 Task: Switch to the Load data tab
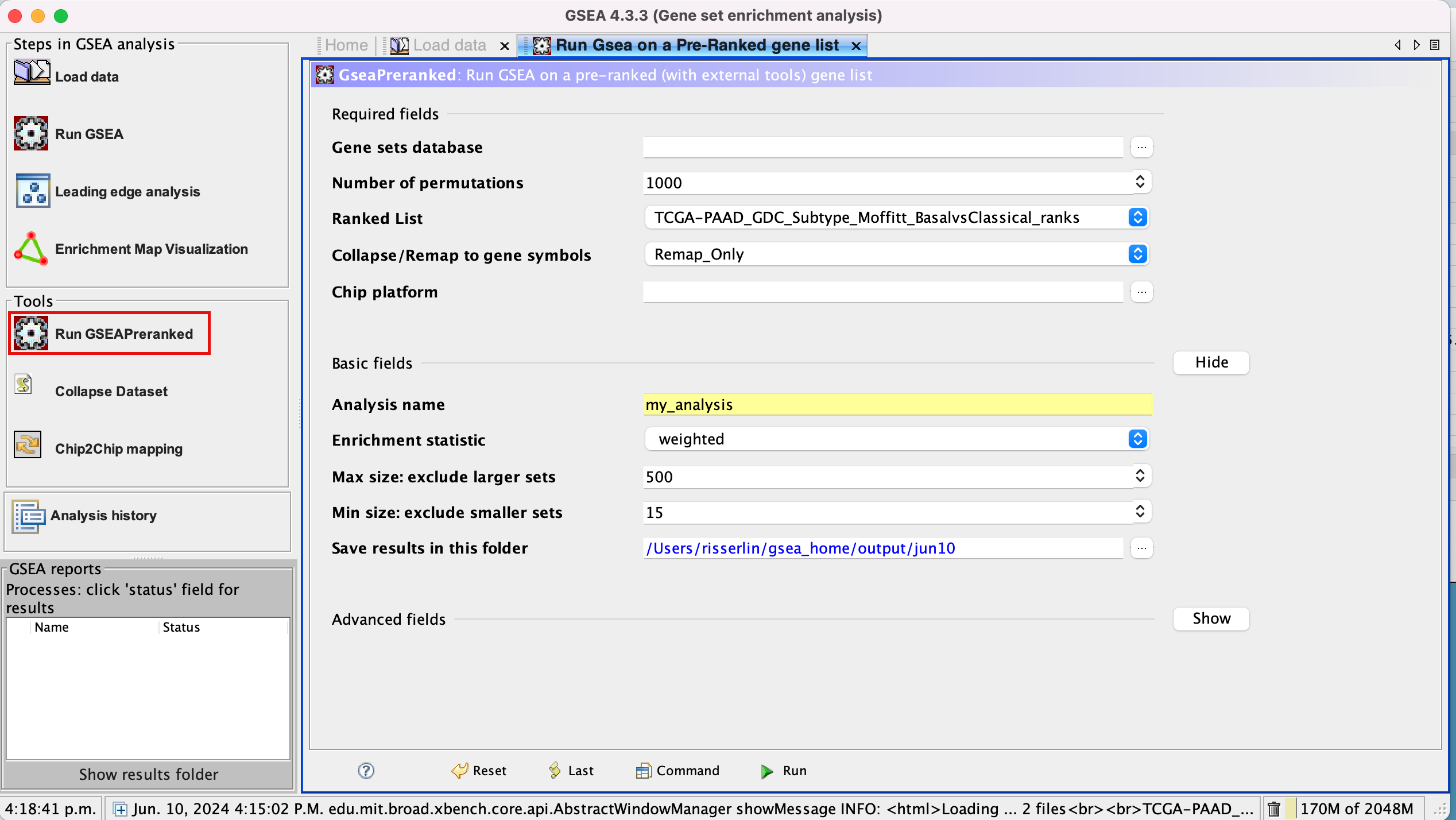tap(449, 45)
